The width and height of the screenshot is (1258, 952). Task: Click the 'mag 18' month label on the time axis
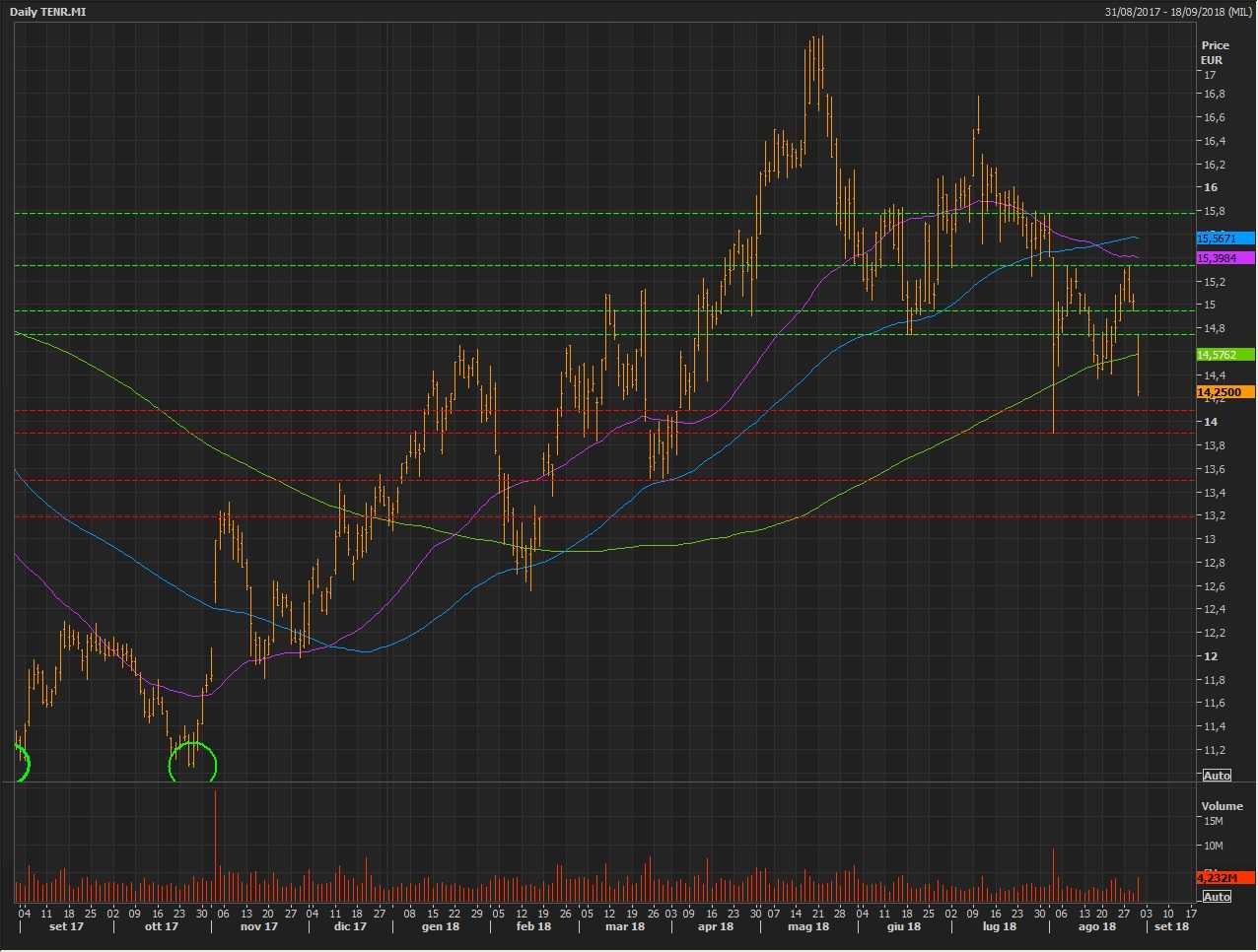point(808,926)
